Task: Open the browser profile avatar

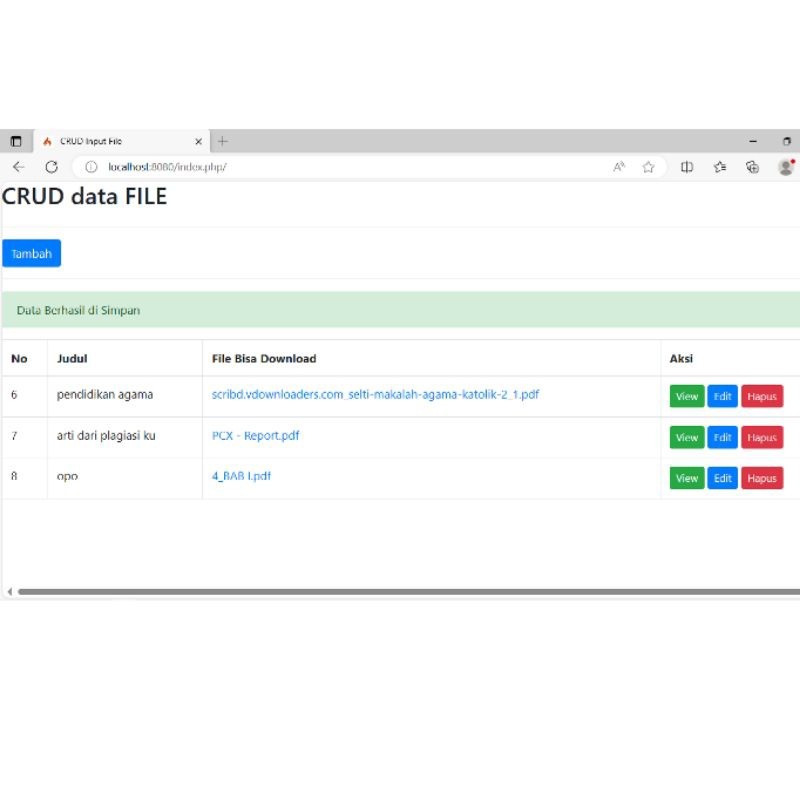Action: click(x=787, y=167)
